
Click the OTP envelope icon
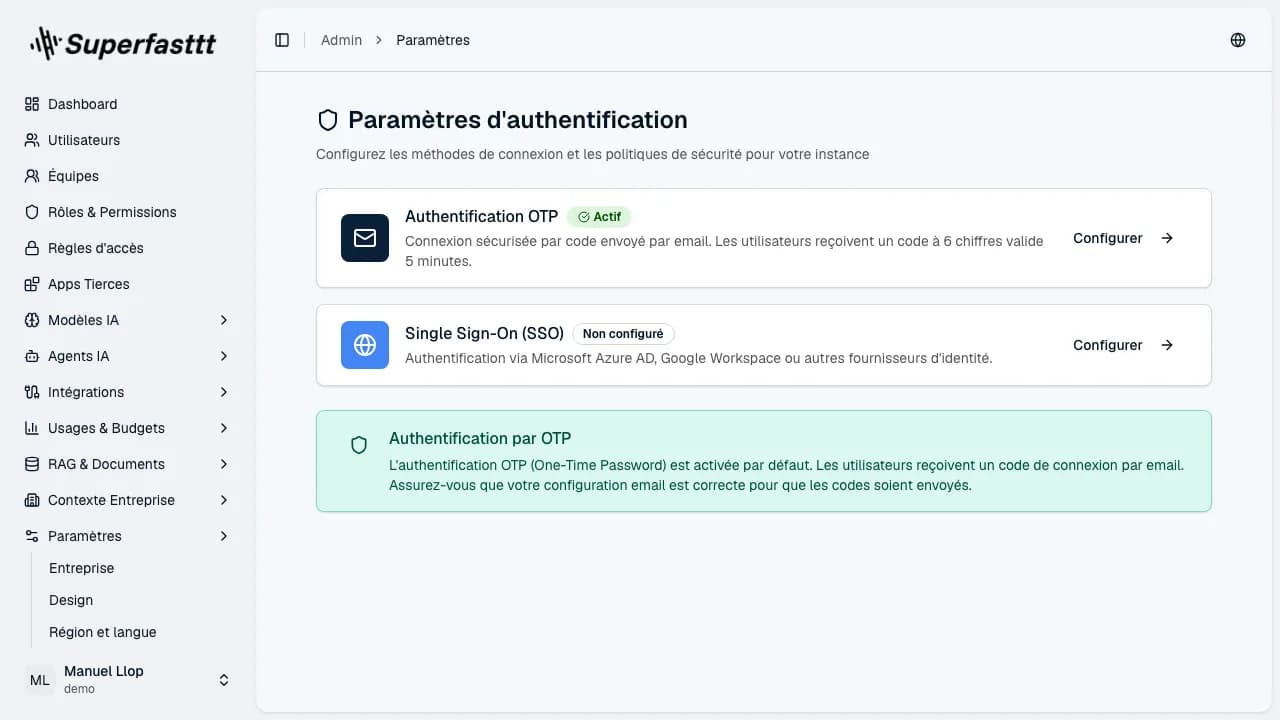tap(365, 238)
